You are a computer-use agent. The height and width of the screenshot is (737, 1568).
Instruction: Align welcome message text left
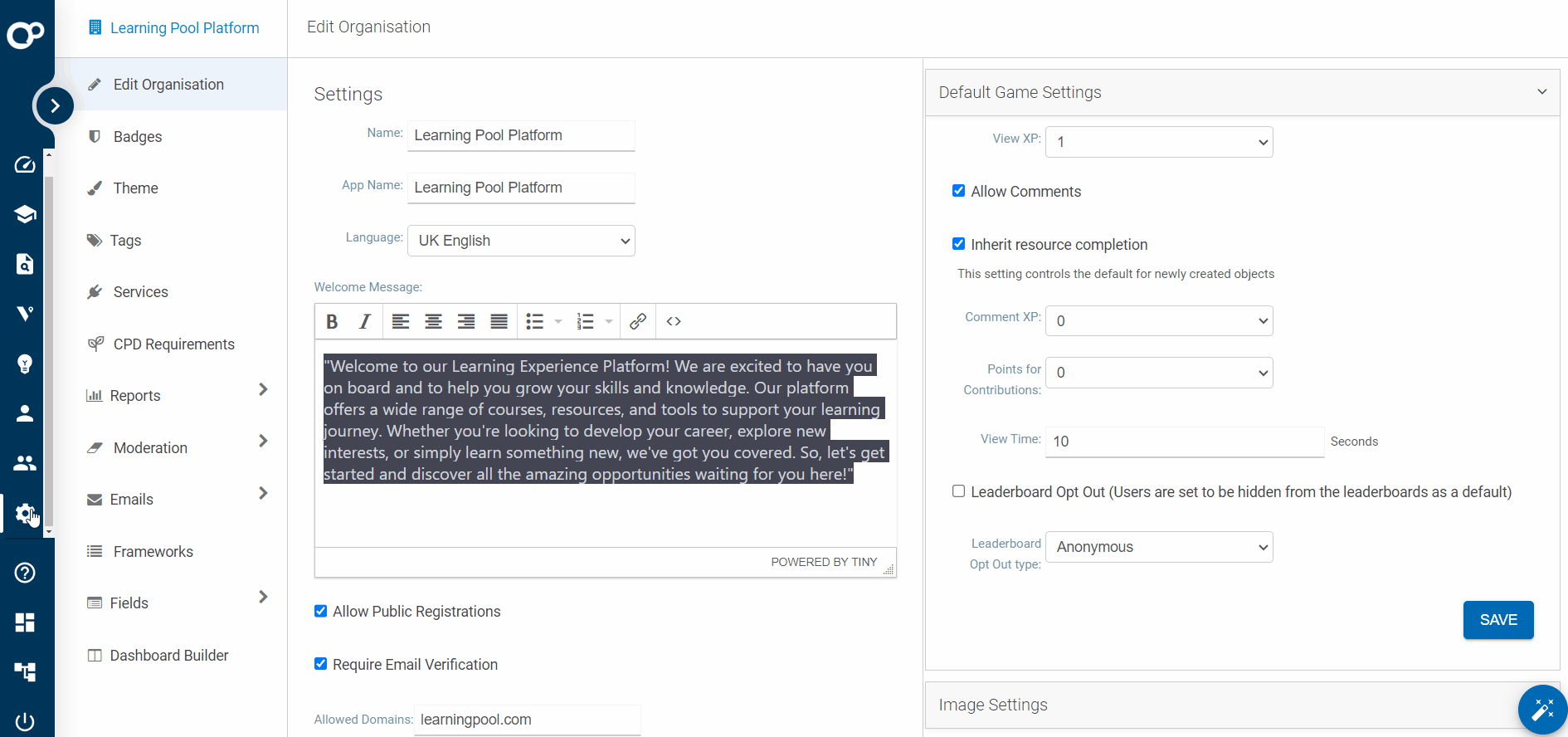(401, 321)
